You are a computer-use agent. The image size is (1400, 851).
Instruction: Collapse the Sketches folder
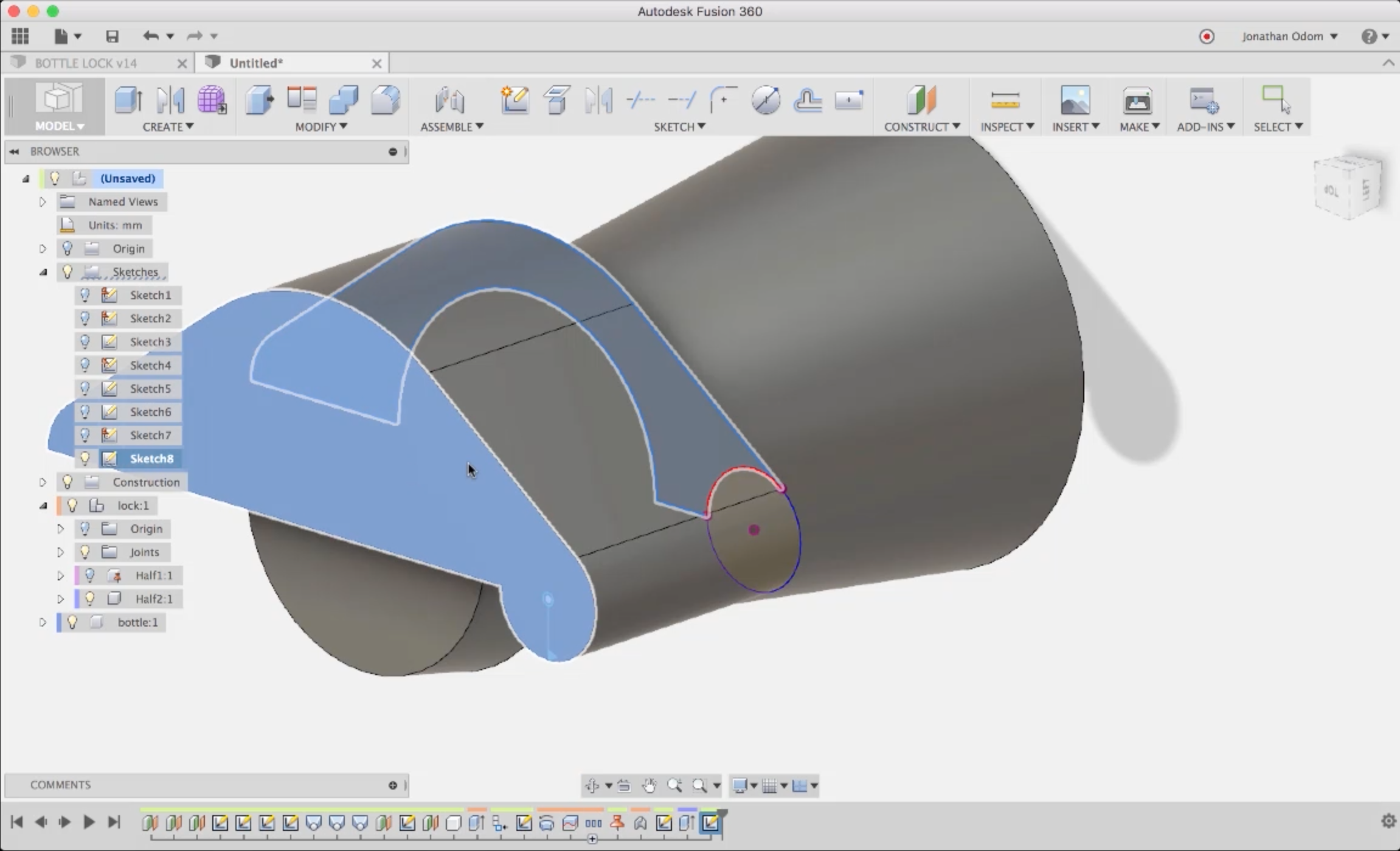pos(43,272)
